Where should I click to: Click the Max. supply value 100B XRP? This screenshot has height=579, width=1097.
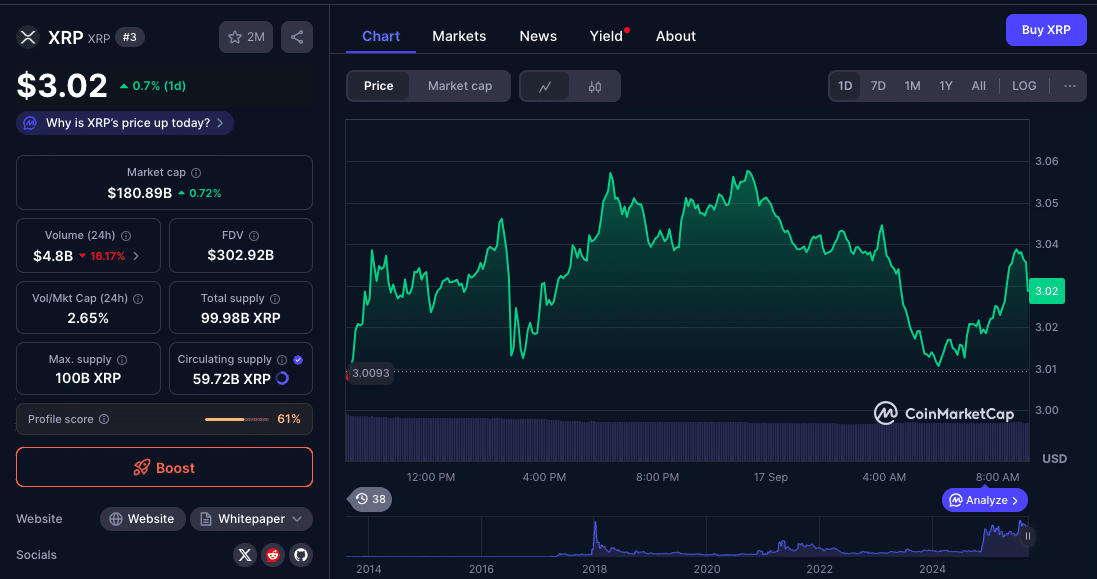(x=88, y=378)
